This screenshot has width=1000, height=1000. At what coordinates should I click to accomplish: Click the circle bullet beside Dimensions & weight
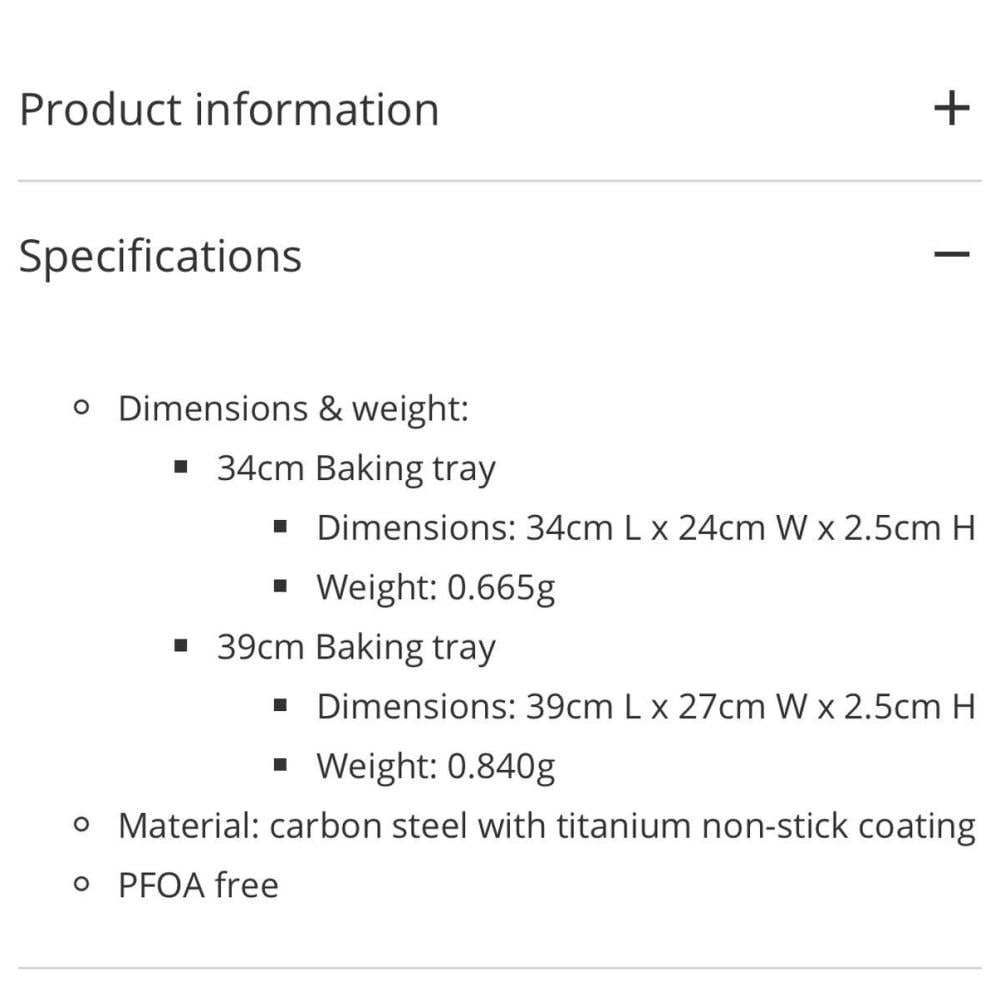click(82, 408)
